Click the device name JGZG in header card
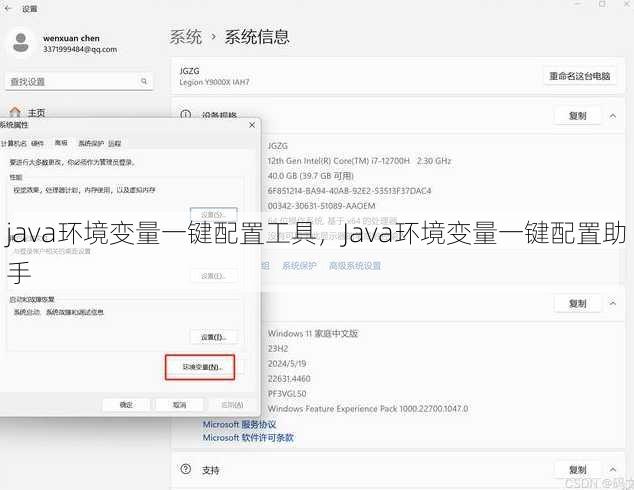 click(x=190, y=71)
